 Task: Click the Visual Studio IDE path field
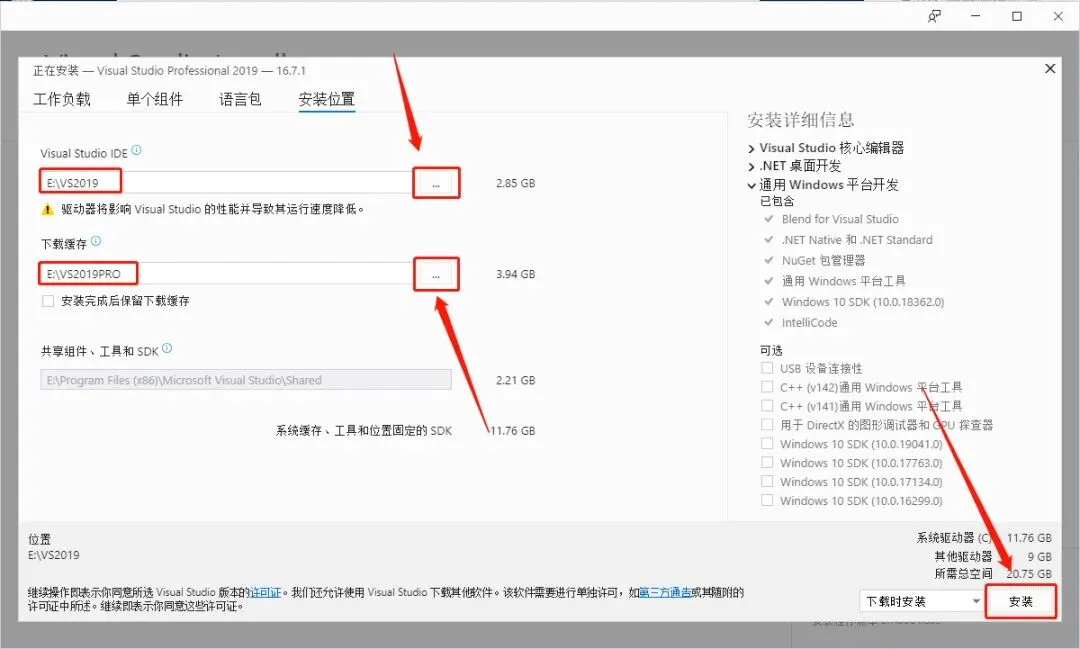point(226,183)
